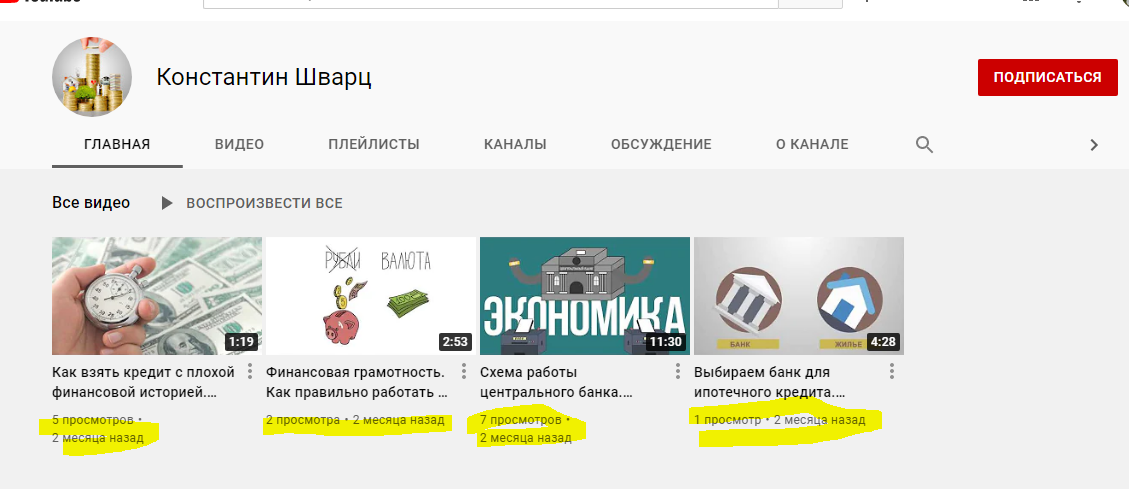Open the three-dot menu for the Финансовая грамотность video

pos(464,372)
